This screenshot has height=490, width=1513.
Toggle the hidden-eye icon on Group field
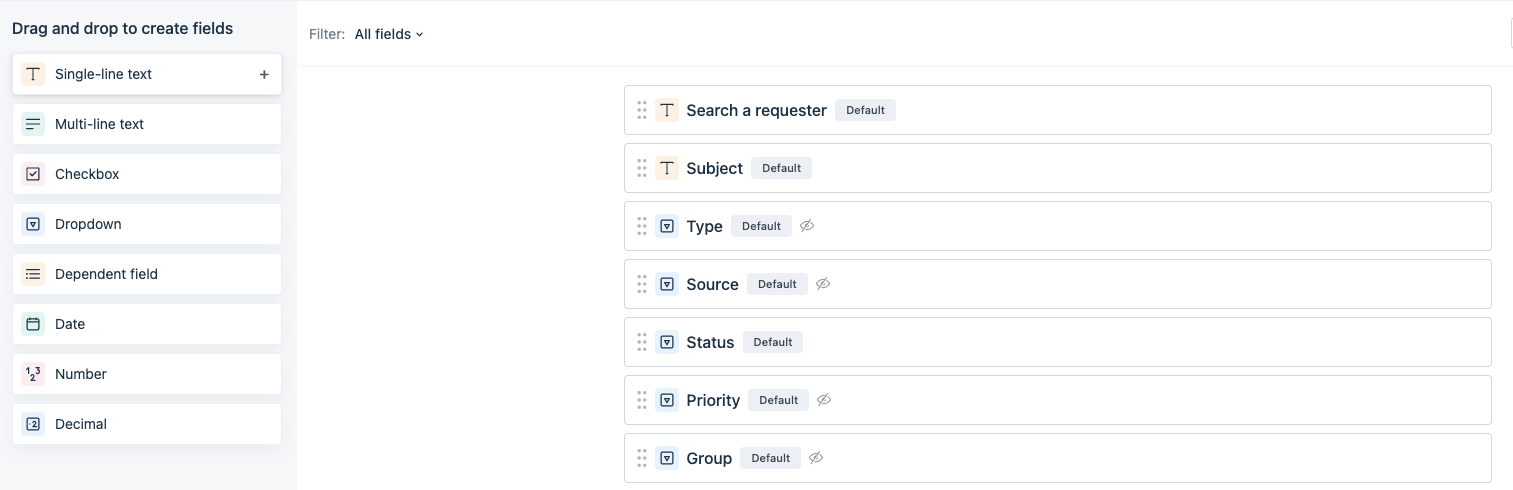[816, 458]
